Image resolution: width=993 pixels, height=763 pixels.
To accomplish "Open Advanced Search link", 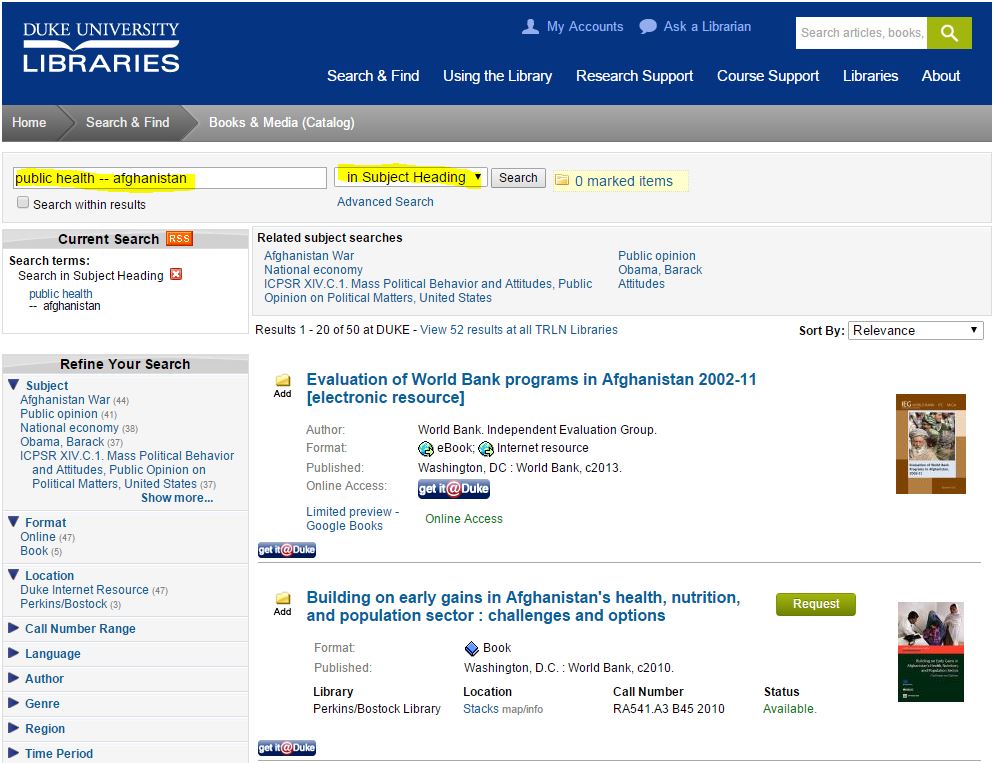I will 385,201.
